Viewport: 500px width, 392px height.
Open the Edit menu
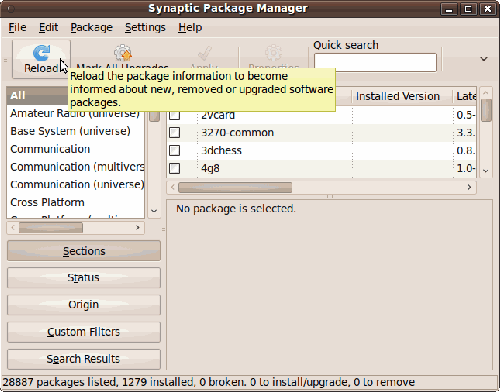click(48, 27)
